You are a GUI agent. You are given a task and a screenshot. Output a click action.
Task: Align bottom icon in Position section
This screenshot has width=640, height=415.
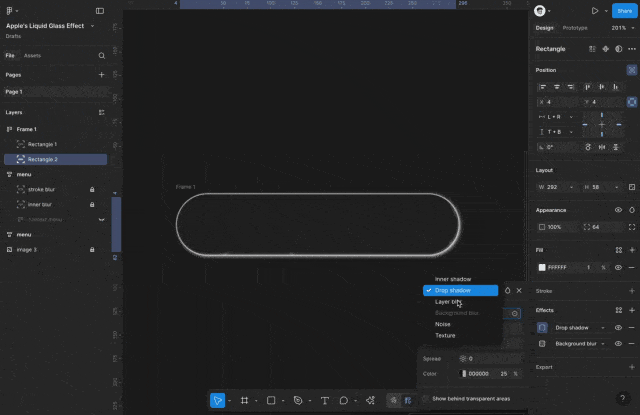616,87
